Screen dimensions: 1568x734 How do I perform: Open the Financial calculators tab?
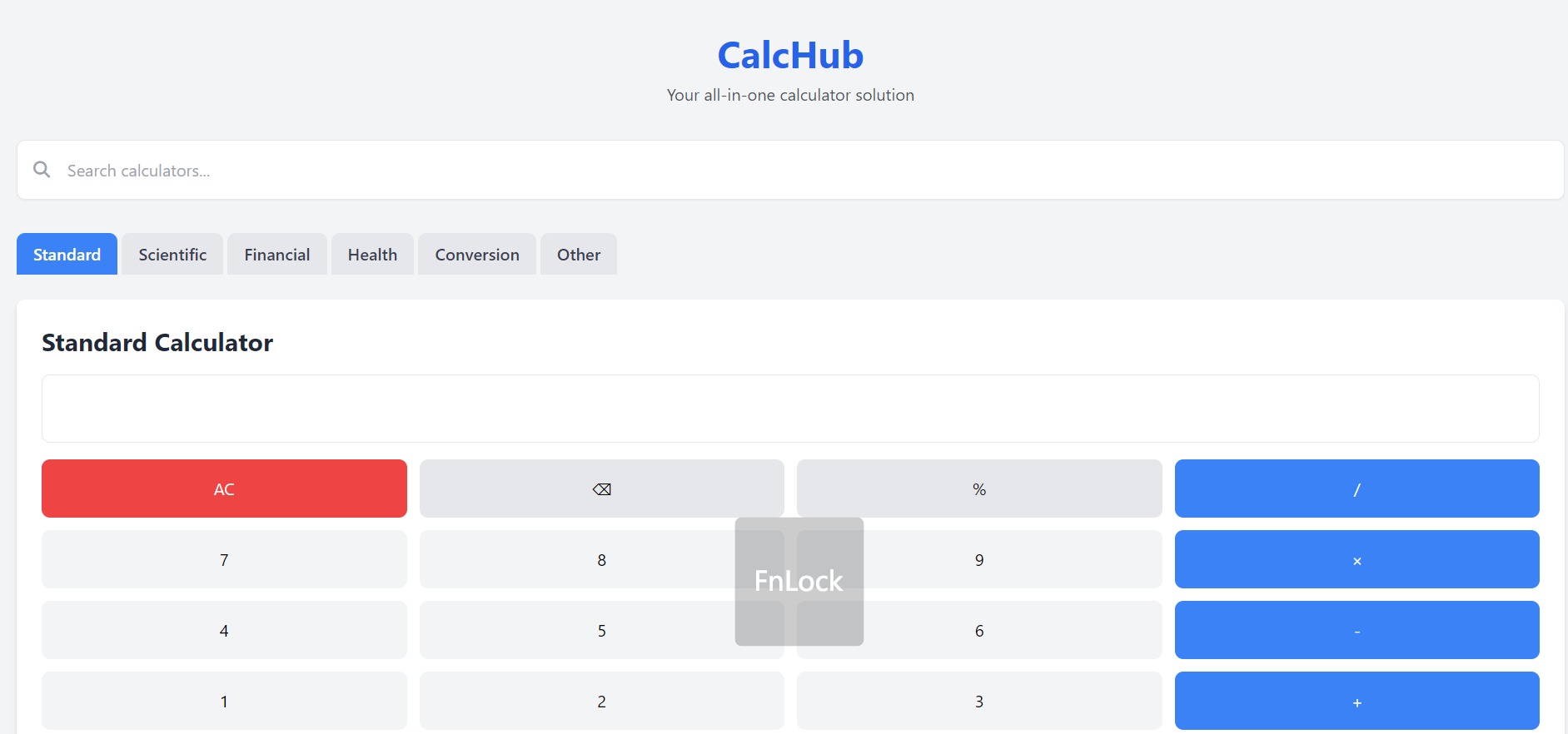(276, 255)
